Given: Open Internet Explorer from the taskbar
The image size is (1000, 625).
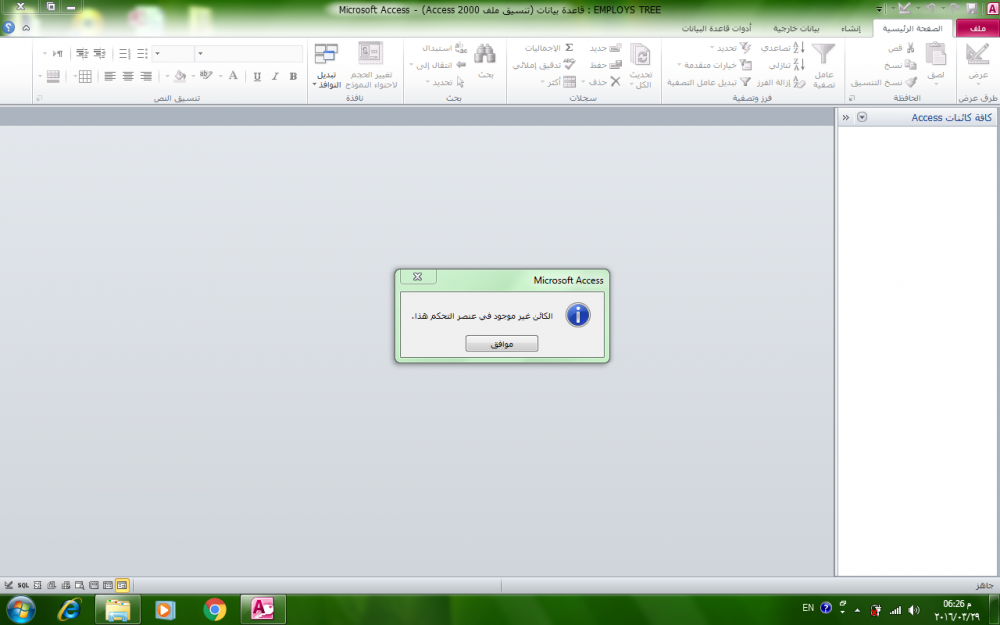Looking at the screenshot, I should [69, 610].
